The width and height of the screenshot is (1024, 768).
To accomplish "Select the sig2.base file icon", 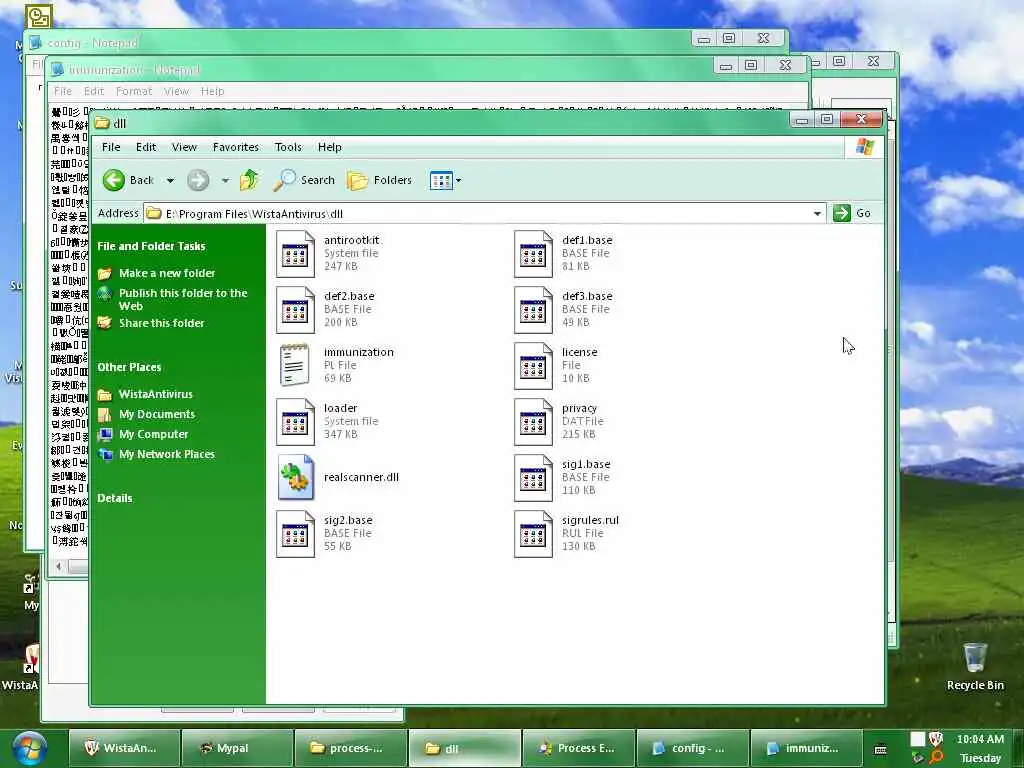I will click(x=295, y=534).
